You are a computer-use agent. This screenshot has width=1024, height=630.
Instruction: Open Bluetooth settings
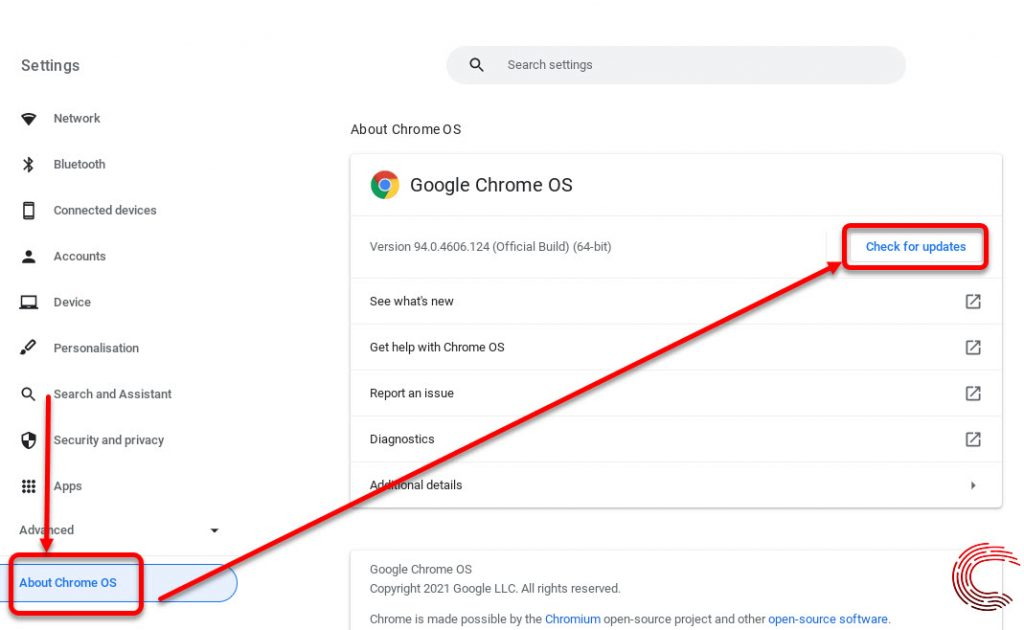(x=79, y=165)
